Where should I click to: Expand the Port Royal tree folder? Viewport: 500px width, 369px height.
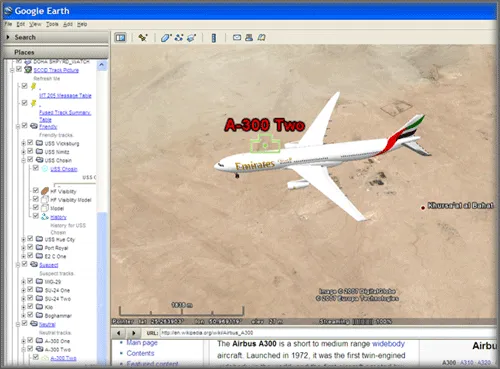(x=23, y=248)
